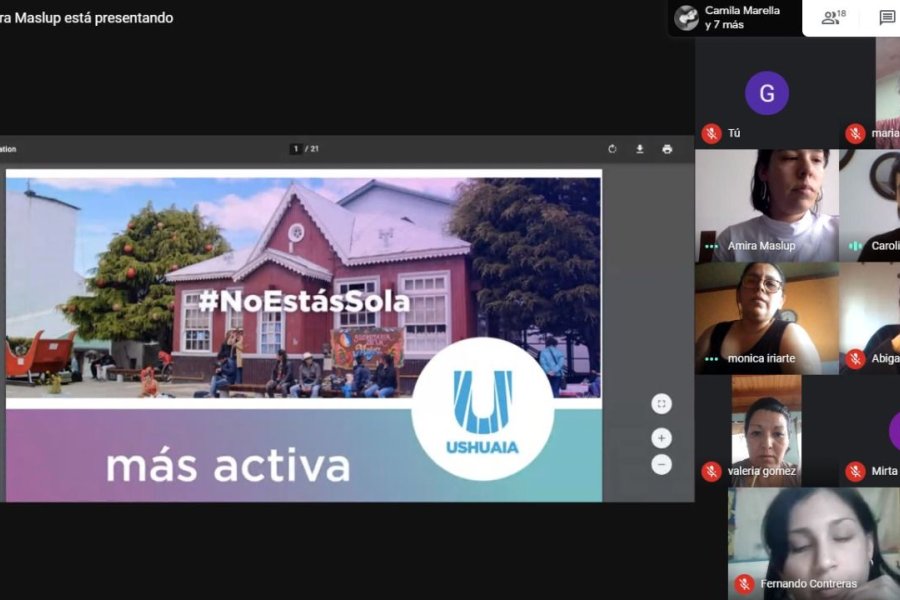Click the #NoEstásSola hashtag on the slide
The width and height of the screenshot is (900, 600).
coord(304,301)
